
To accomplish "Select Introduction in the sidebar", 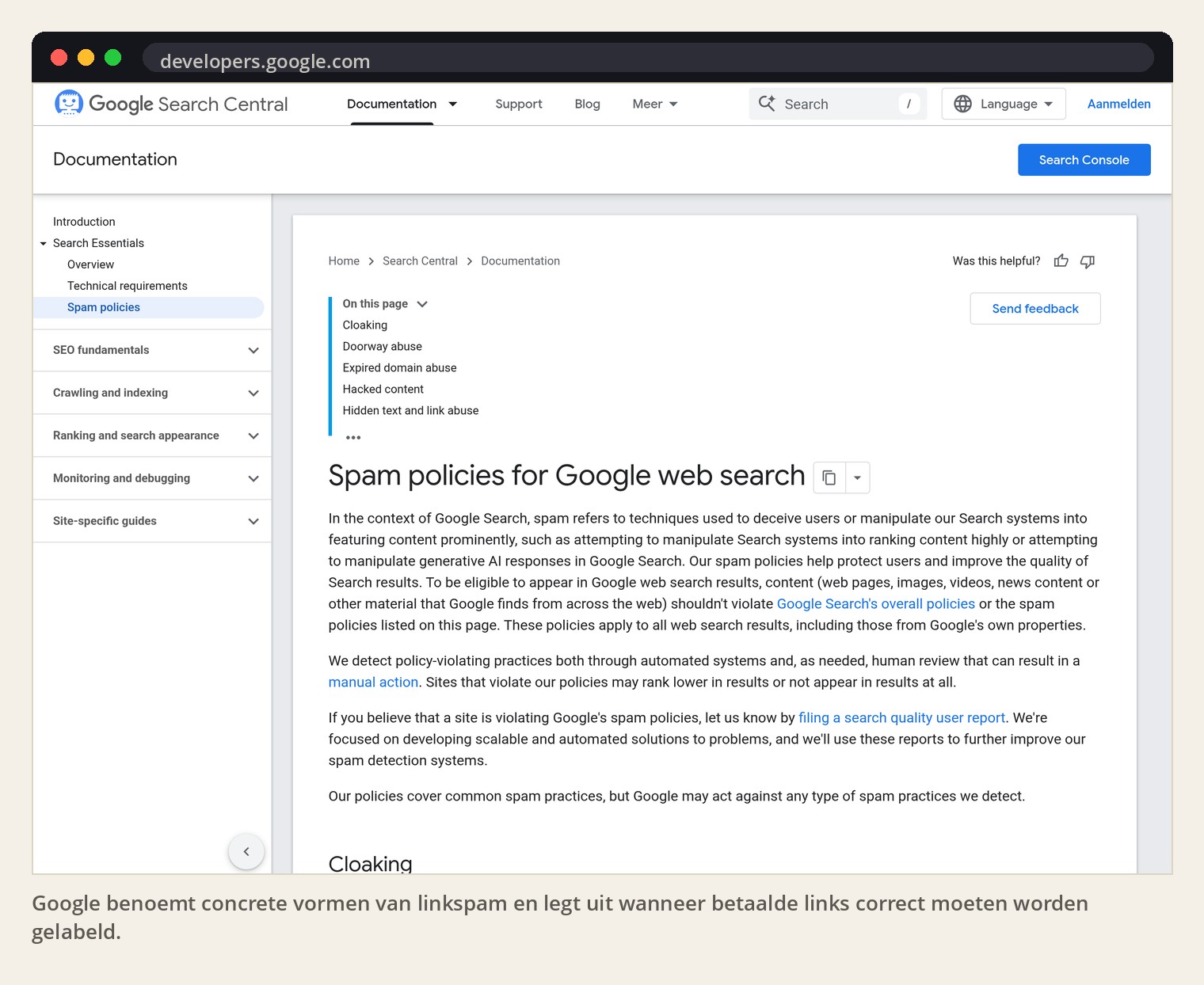I will click(x=84, y=222).
